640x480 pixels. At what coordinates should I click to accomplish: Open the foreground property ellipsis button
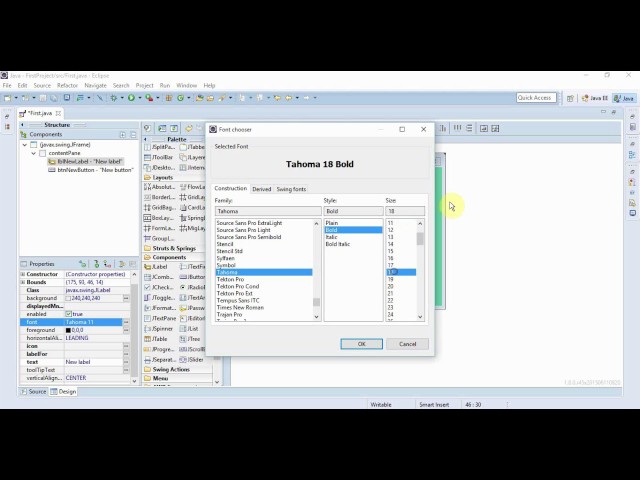126,330
